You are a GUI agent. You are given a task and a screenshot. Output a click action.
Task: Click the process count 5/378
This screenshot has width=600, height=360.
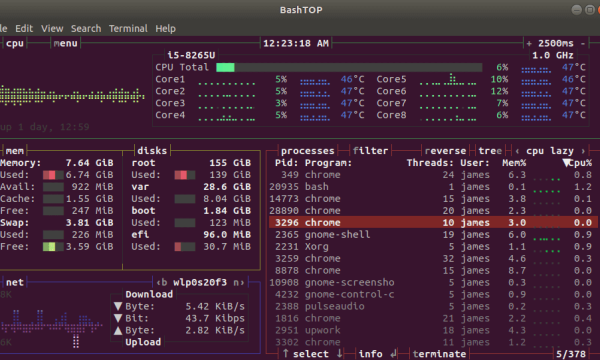(571, 354)
